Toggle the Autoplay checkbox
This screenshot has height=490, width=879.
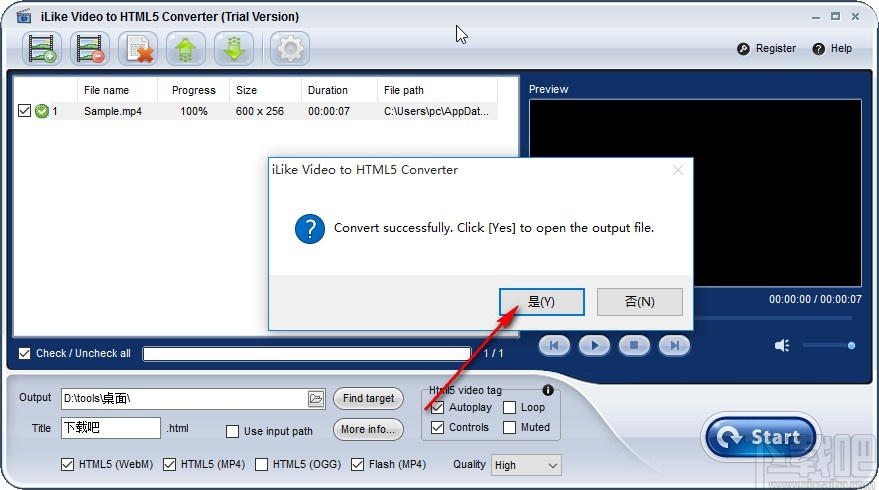coord(437,408)
